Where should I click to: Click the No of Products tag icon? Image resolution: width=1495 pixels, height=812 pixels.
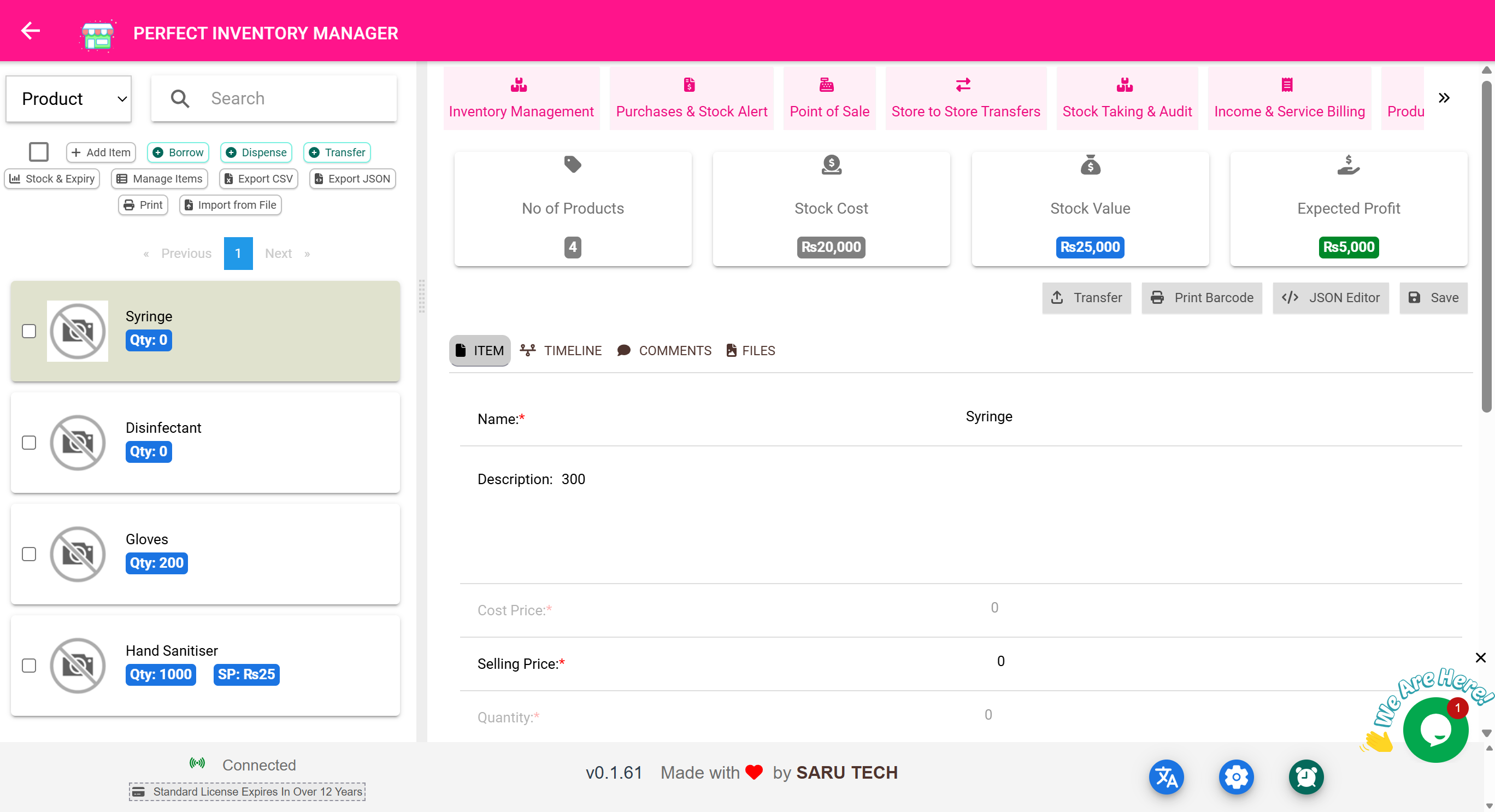coord(572,164)
